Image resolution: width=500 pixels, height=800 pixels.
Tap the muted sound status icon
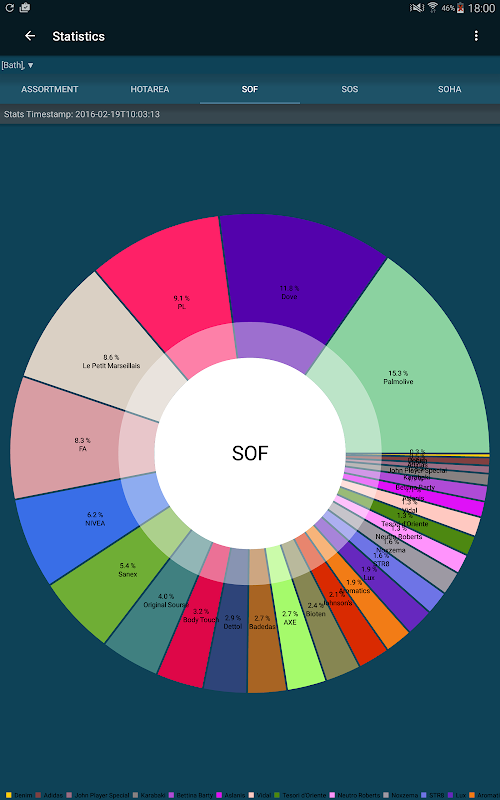(417, 8)
